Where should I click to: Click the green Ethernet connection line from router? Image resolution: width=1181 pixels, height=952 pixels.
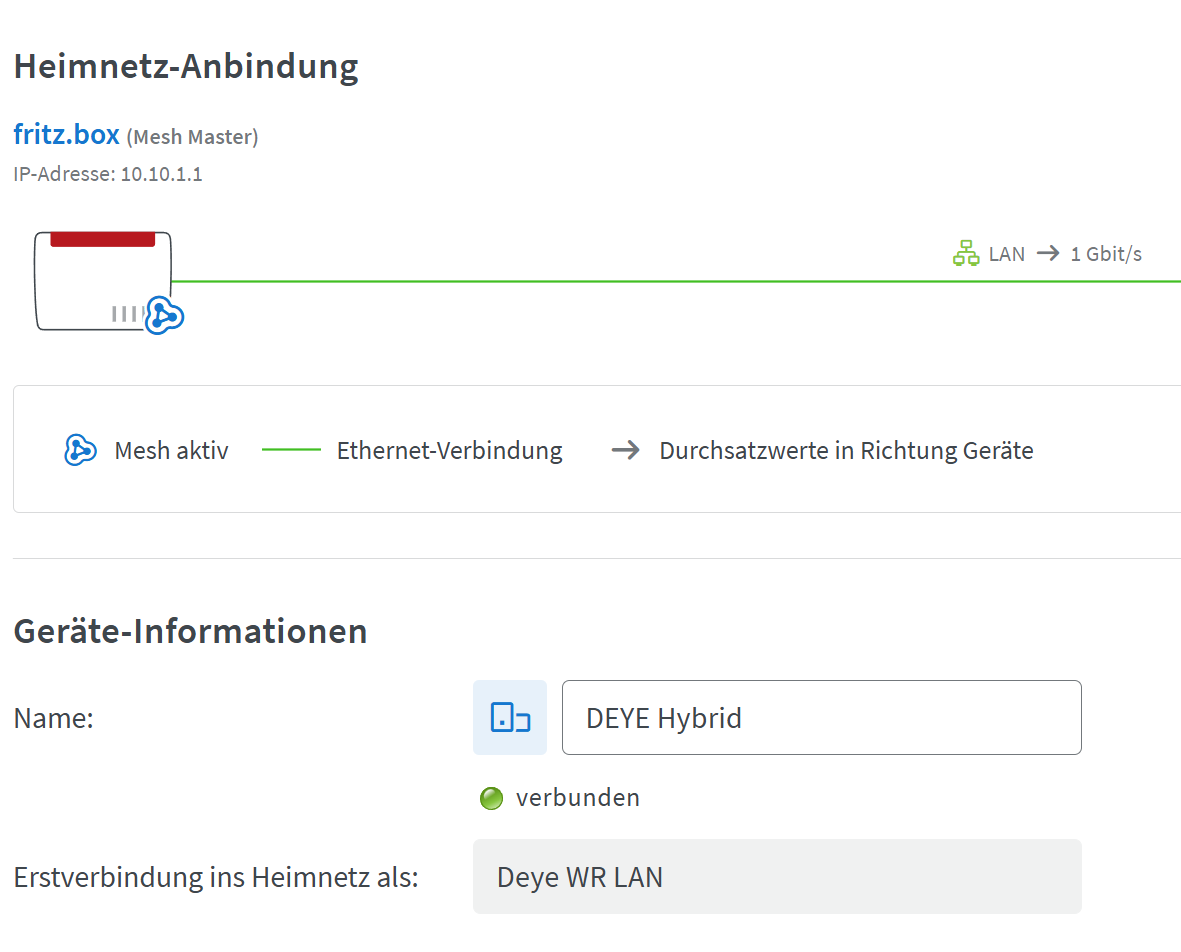pos(600,282)
